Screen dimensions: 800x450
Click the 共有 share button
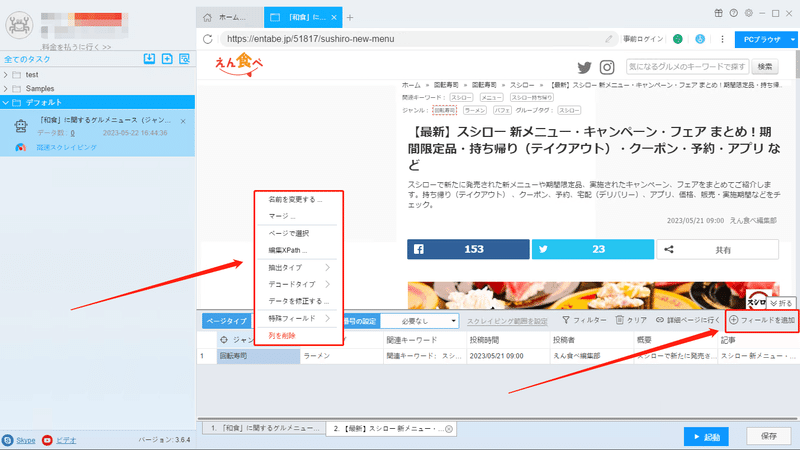(717, 249)
